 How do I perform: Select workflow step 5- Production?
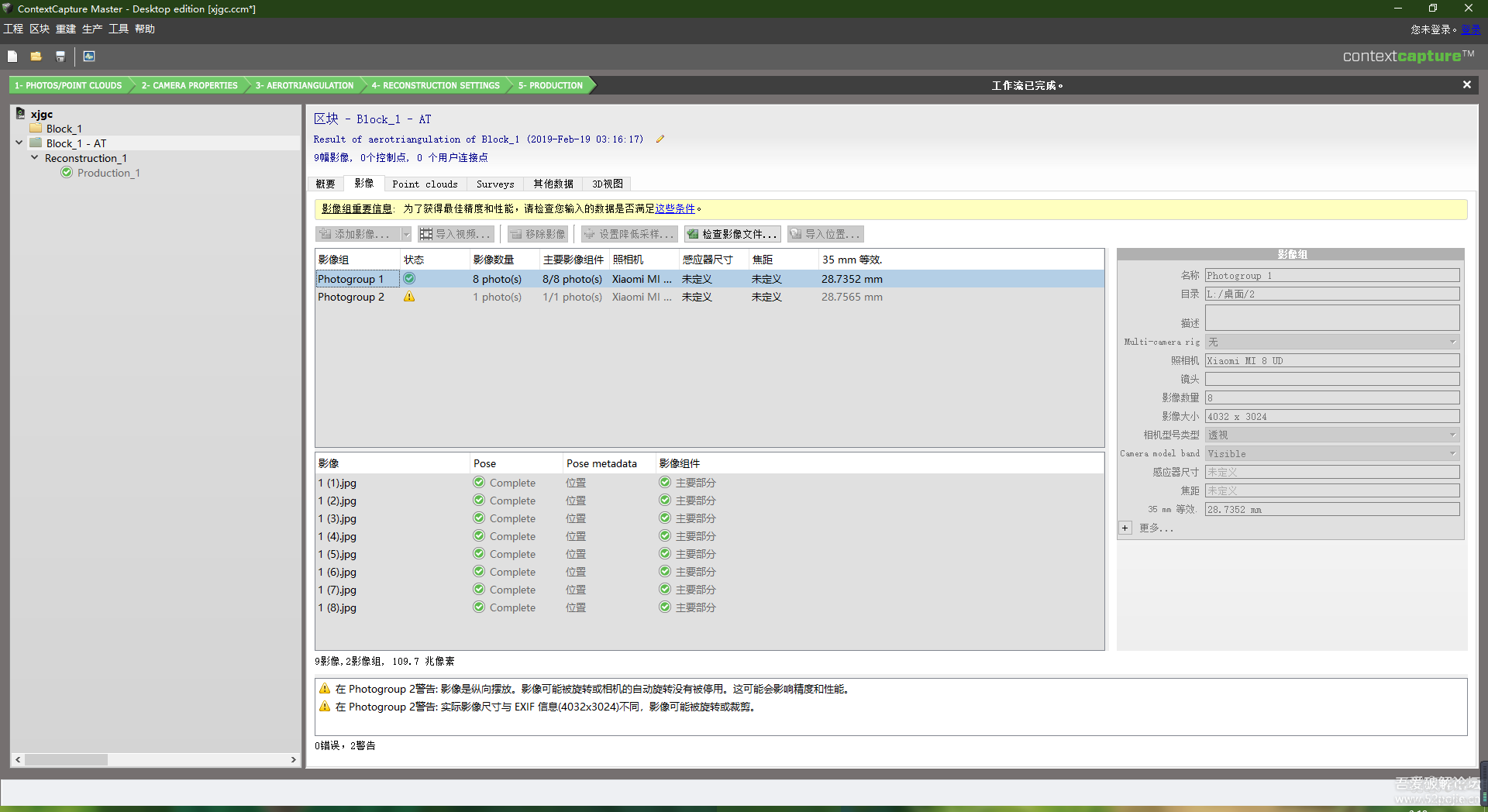point(550,85)
